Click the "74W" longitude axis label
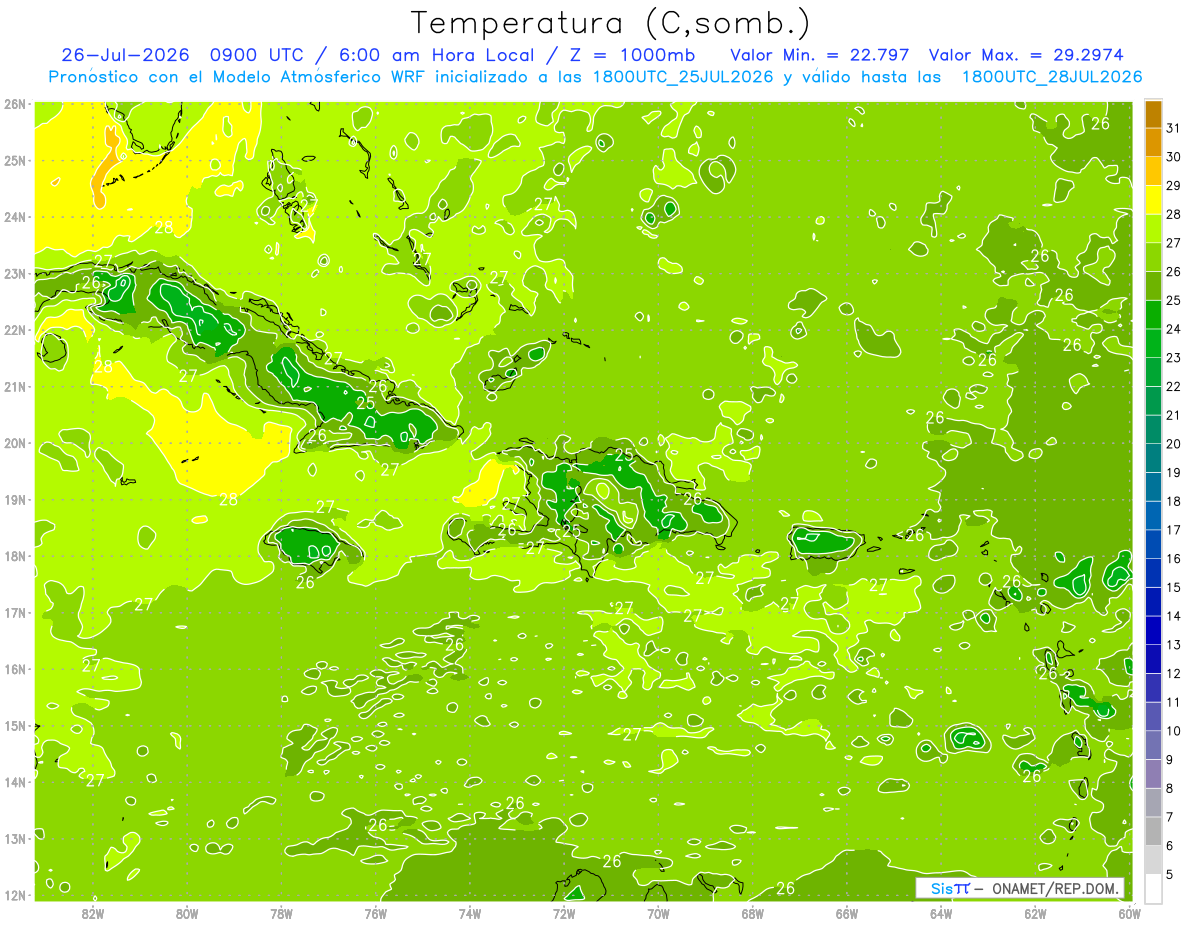Screen dimensions: 1200x927 click(x=470, y=913)
